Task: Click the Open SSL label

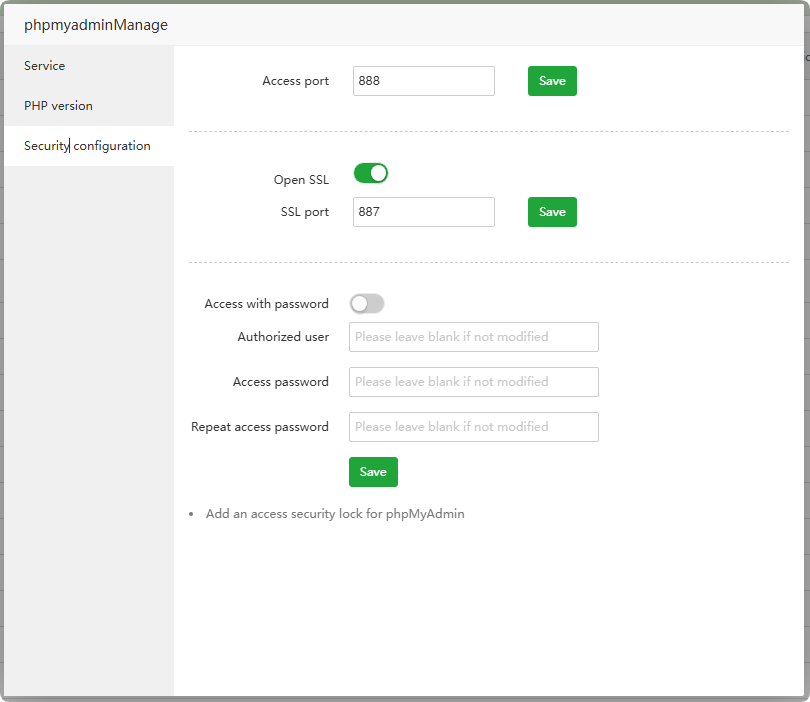Action: (x=301, y=180)
